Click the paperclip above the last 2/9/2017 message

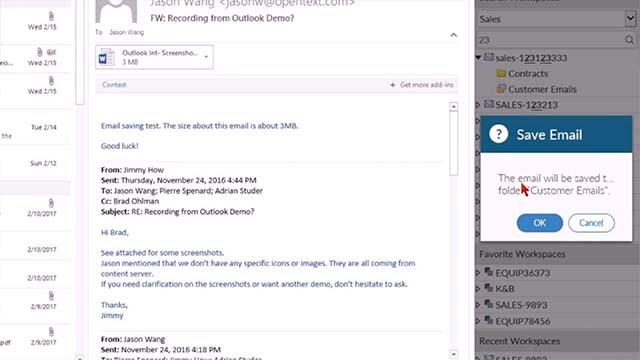pos(51,331)
